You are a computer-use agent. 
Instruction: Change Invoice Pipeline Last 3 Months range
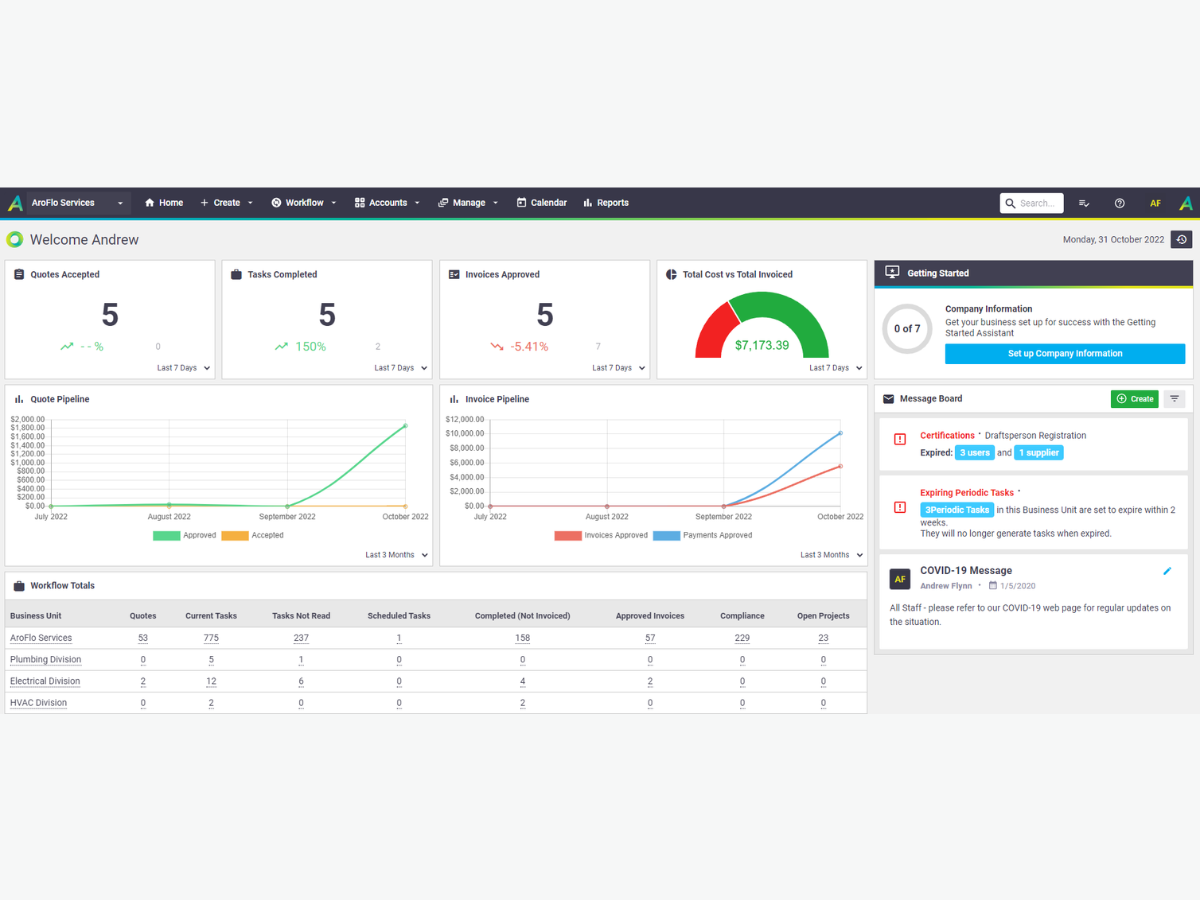[x=832, y=555]
